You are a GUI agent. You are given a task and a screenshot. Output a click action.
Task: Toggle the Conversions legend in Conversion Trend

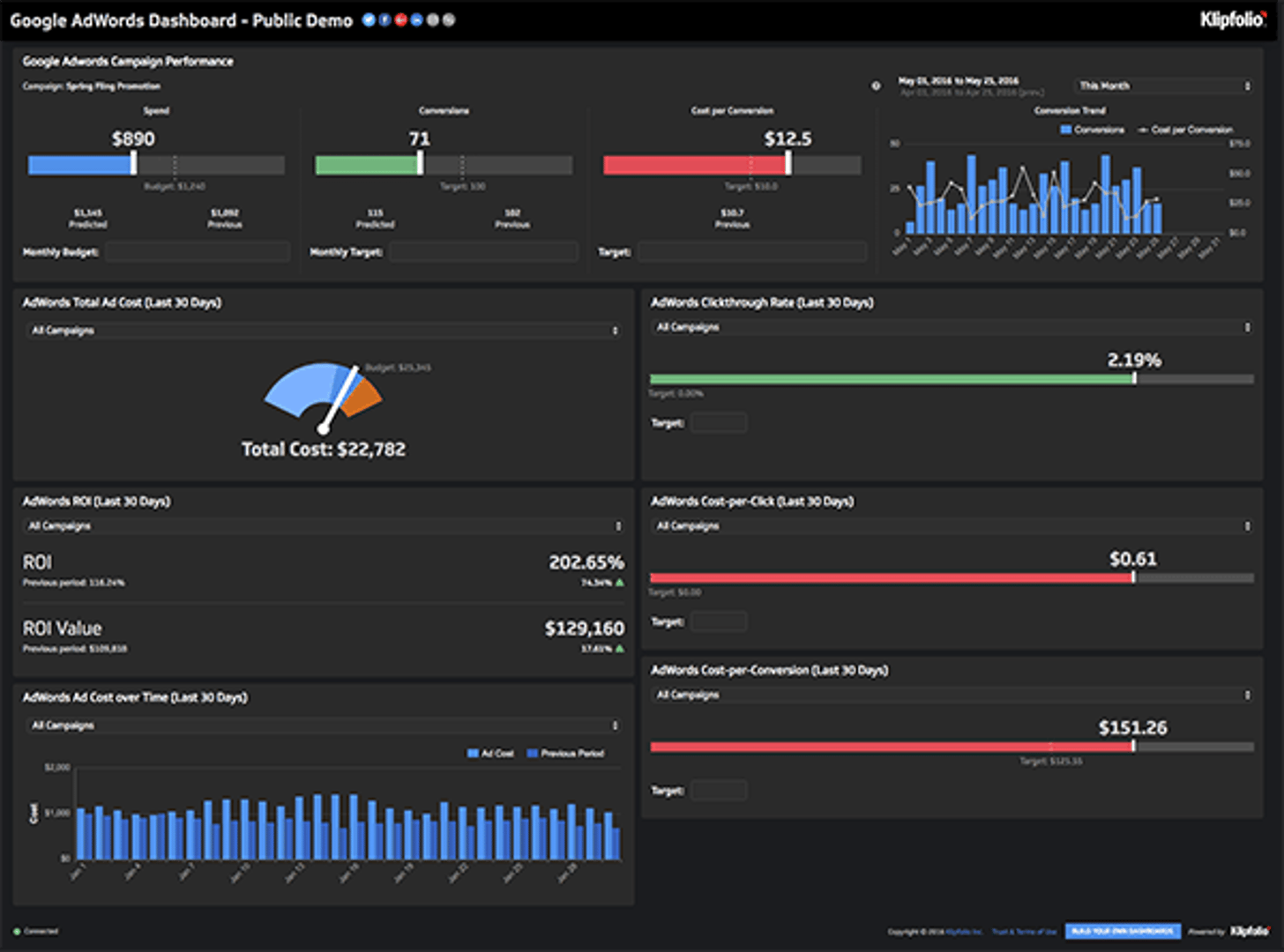(x=1092, y=130)
